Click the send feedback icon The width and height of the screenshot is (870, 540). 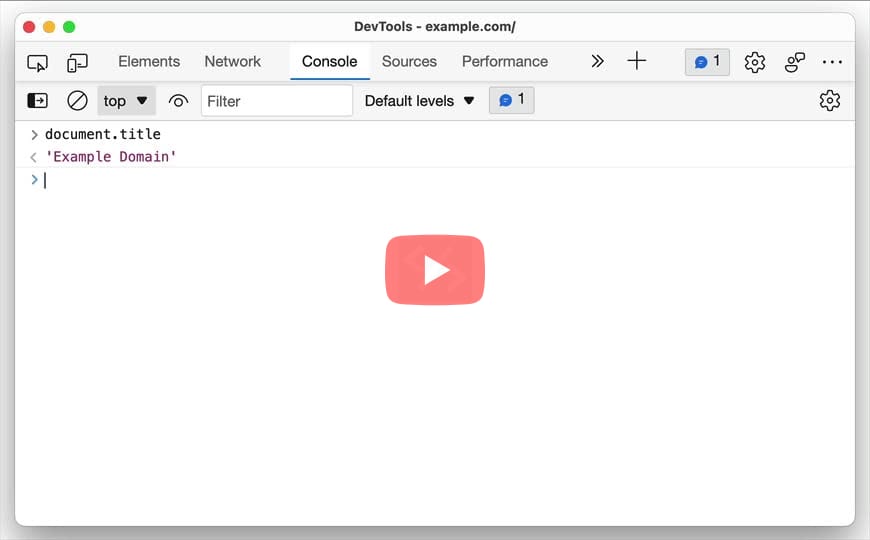pos(795,62)
